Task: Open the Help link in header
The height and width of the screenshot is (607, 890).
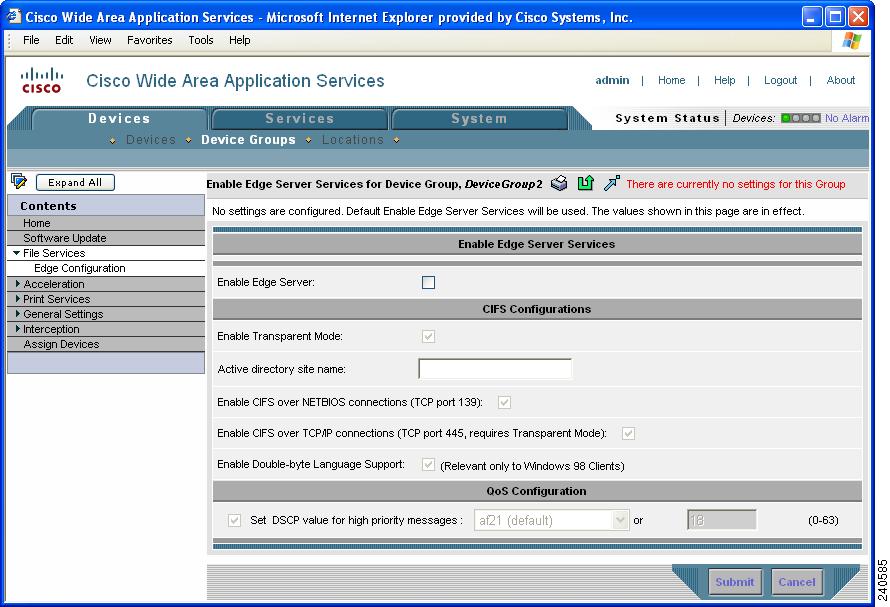Action: tap(724, 80)
